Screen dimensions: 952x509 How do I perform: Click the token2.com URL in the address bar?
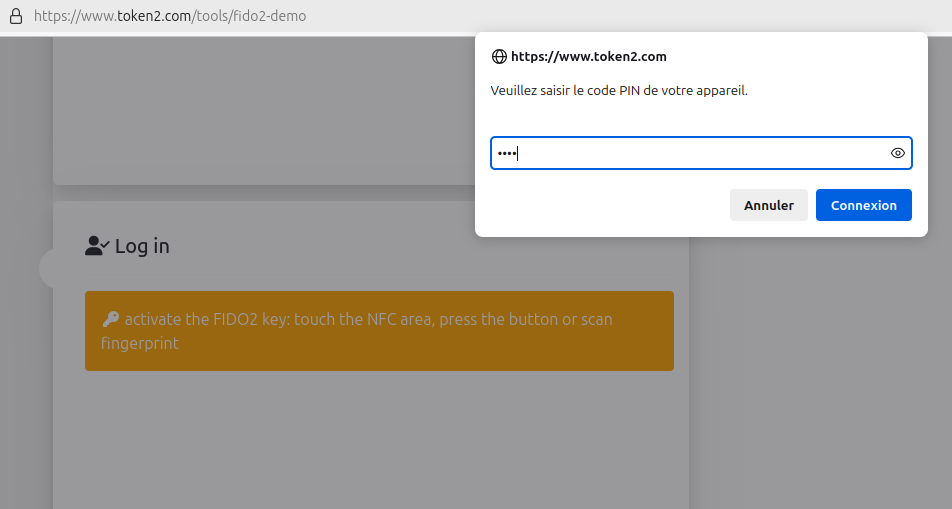pos(170,16)
